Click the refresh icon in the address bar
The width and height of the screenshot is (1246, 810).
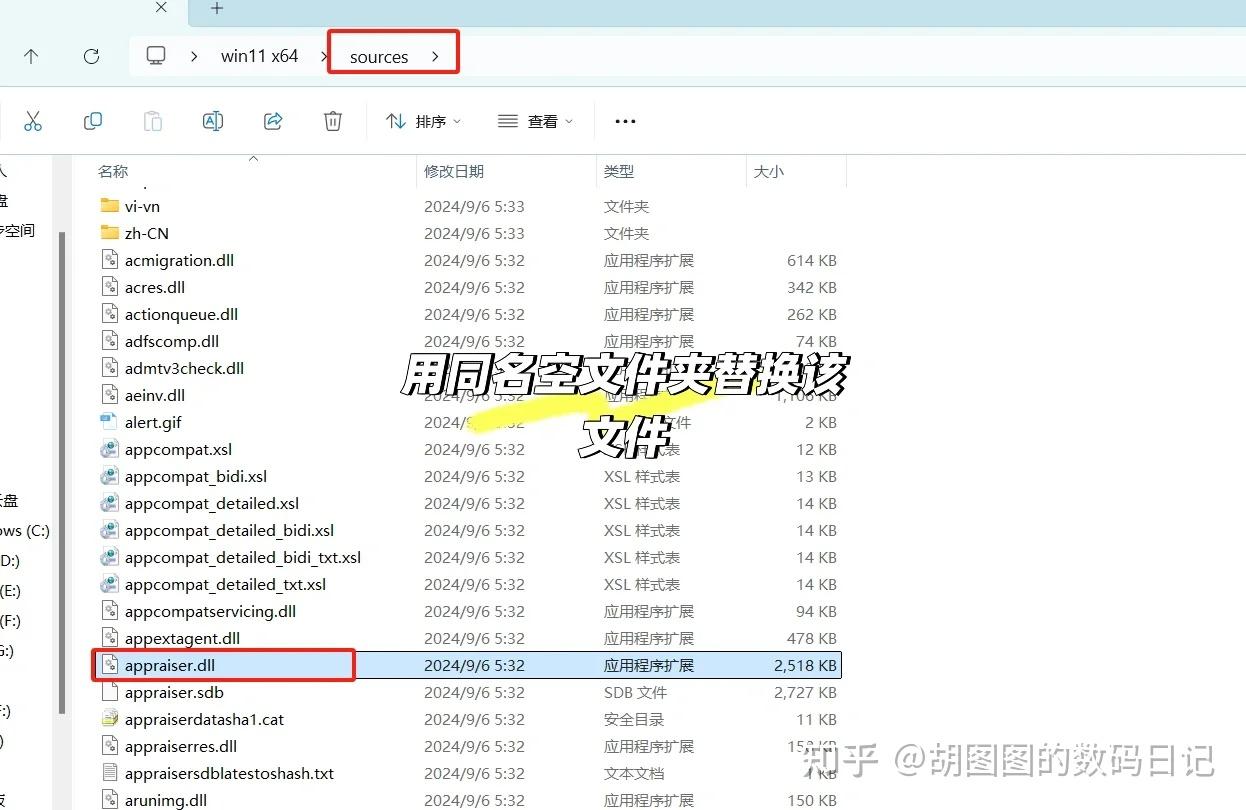point(91,56)
